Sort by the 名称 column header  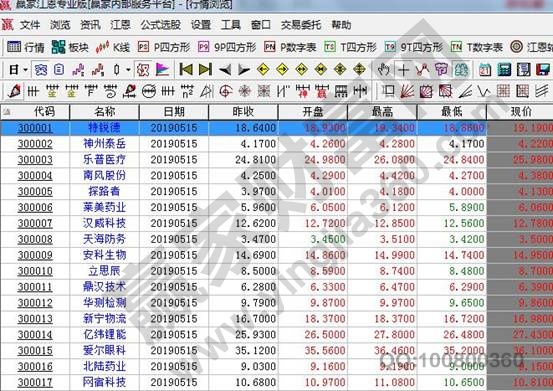[105, 112]
